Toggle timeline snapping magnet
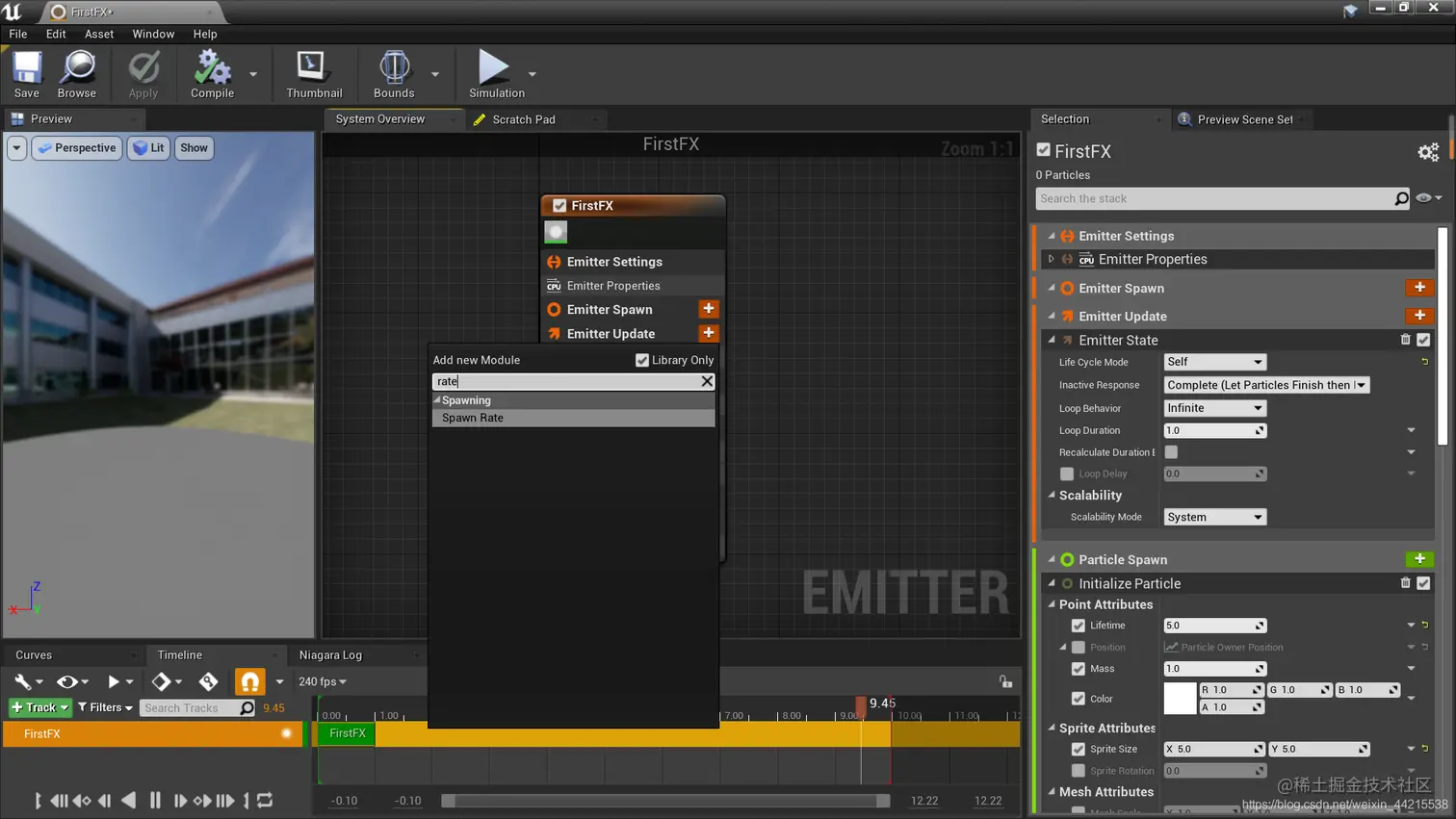 [249, 681]
